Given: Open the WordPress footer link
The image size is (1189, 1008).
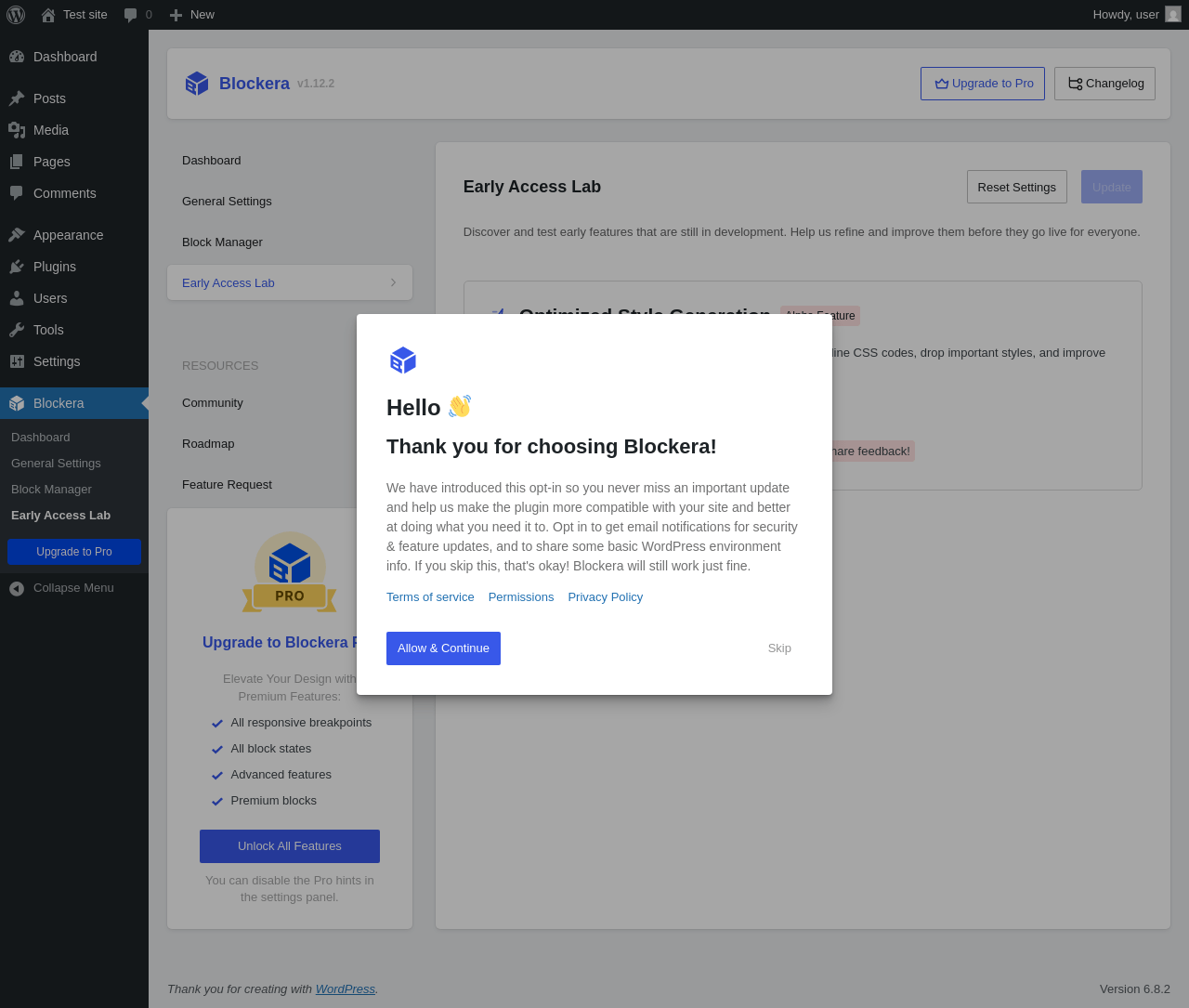Looking at the screenshot, I should [346, 989].
